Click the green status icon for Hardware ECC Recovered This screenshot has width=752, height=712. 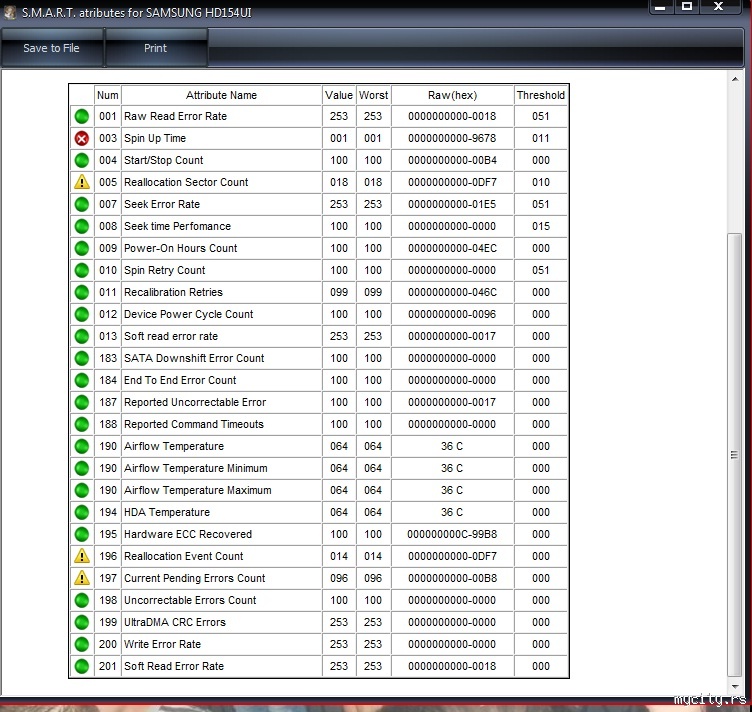point(82,534)
